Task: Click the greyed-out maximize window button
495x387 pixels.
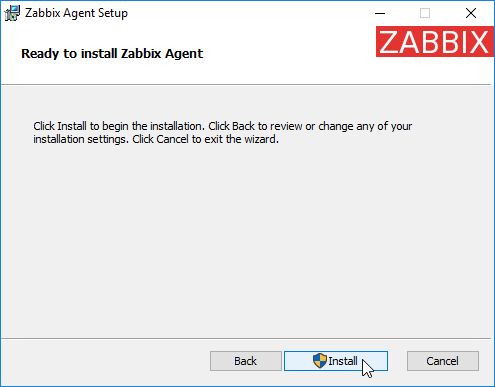Action: tap(425, 13)
